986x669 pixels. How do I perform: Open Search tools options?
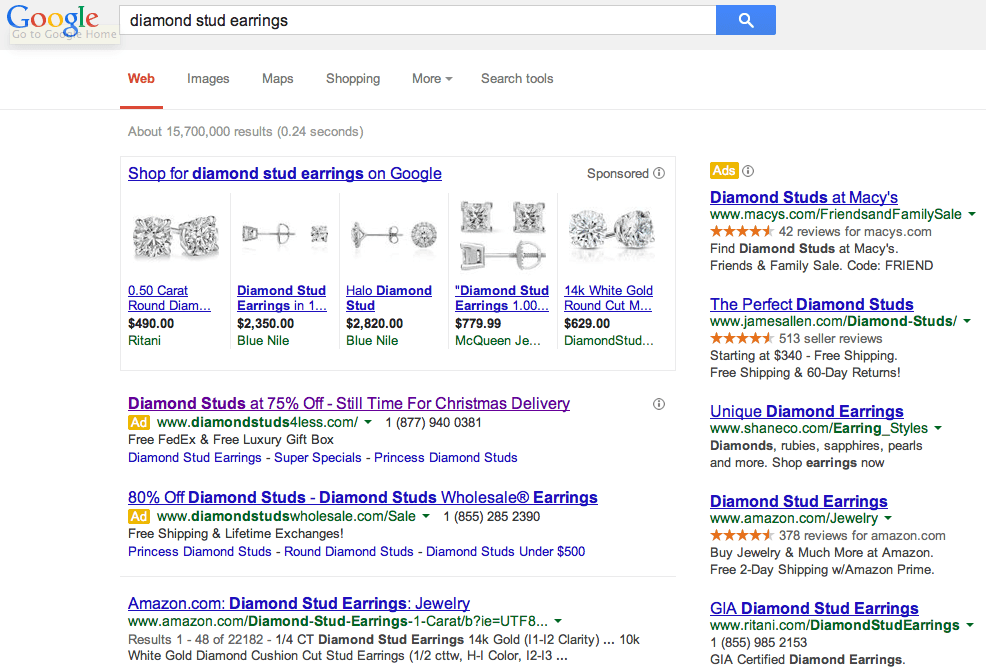[x=517, y=79]
